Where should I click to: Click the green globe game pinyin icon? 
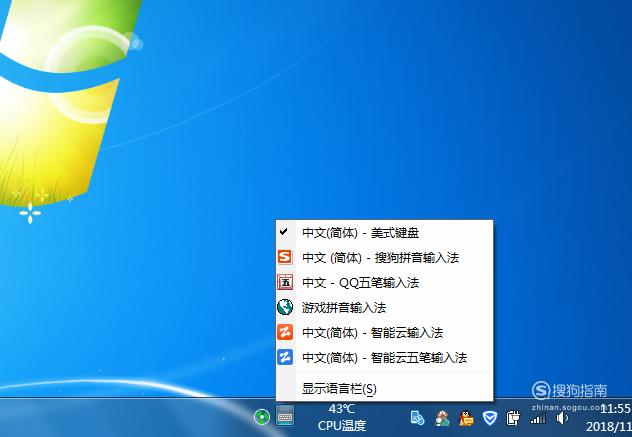pyautogui.click(x=285, y=307)
